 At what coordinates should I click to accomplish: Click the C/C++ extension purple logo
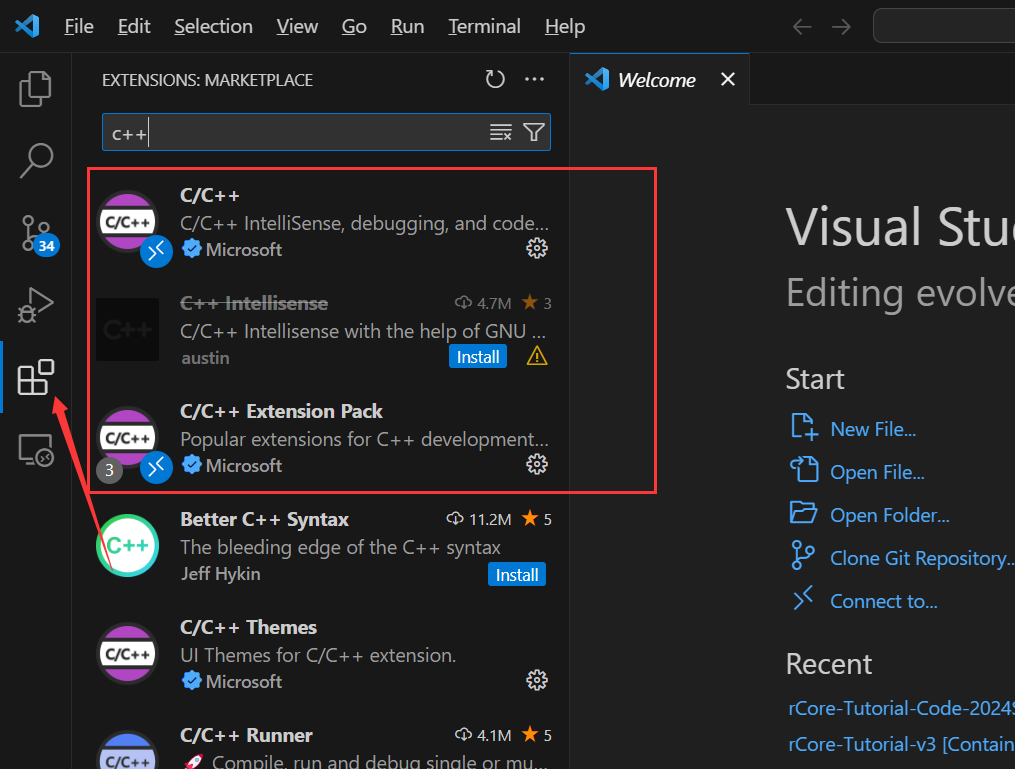pyautogui.click(x=128, y=222)
